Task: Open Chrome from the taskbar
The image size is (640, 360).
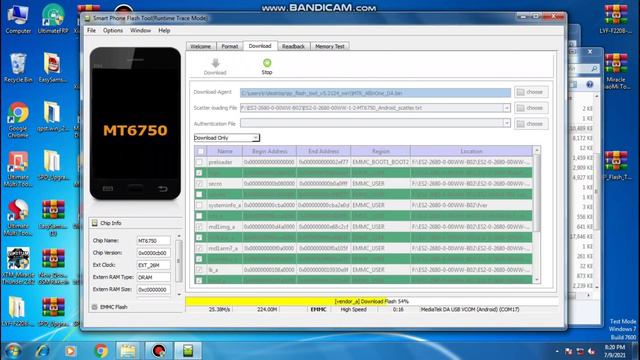Action: click(x=101, y=351)
